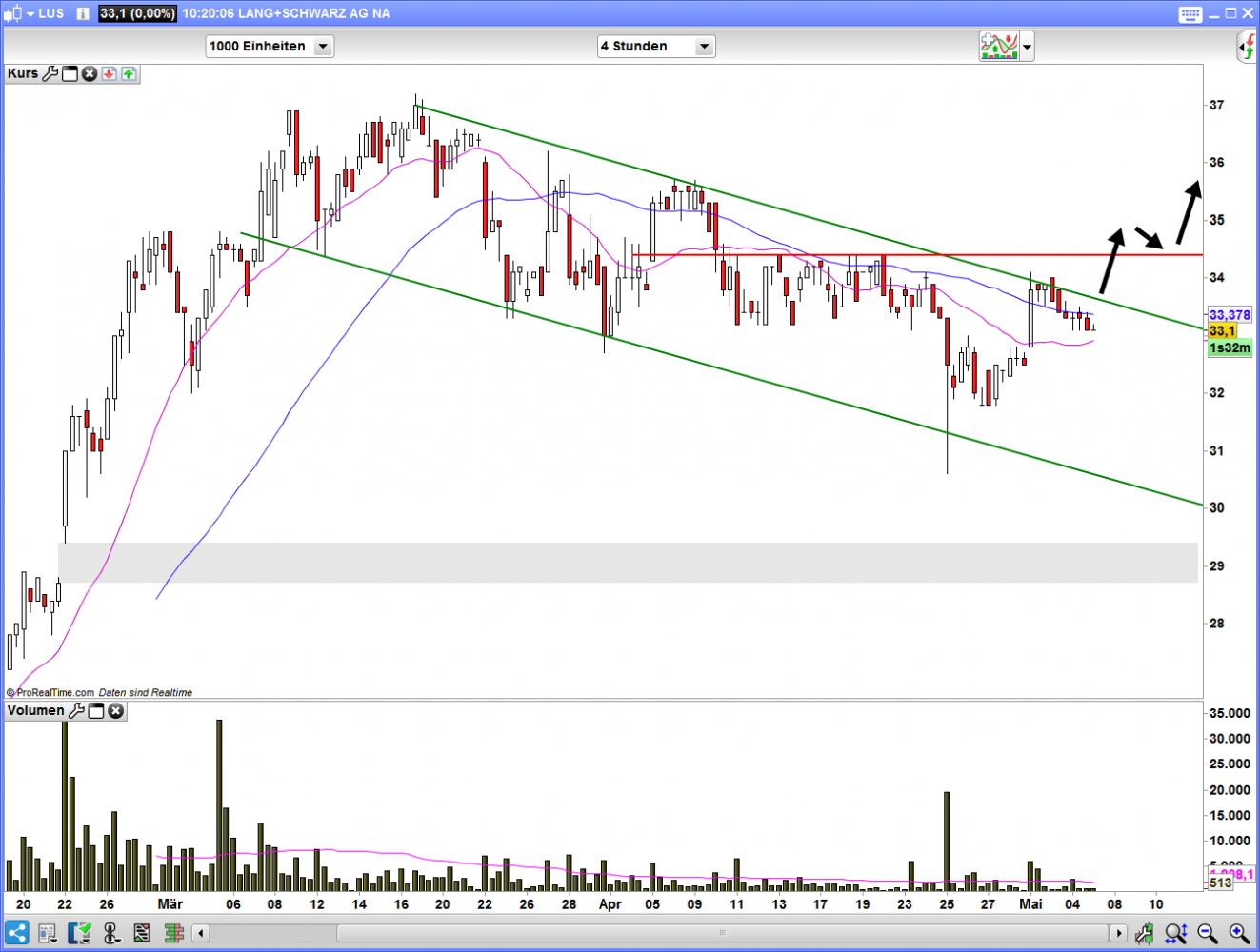Maximize the Kurs panel window icon
The width and height of the screenshot is (1260, 952).
click(70, 73)
